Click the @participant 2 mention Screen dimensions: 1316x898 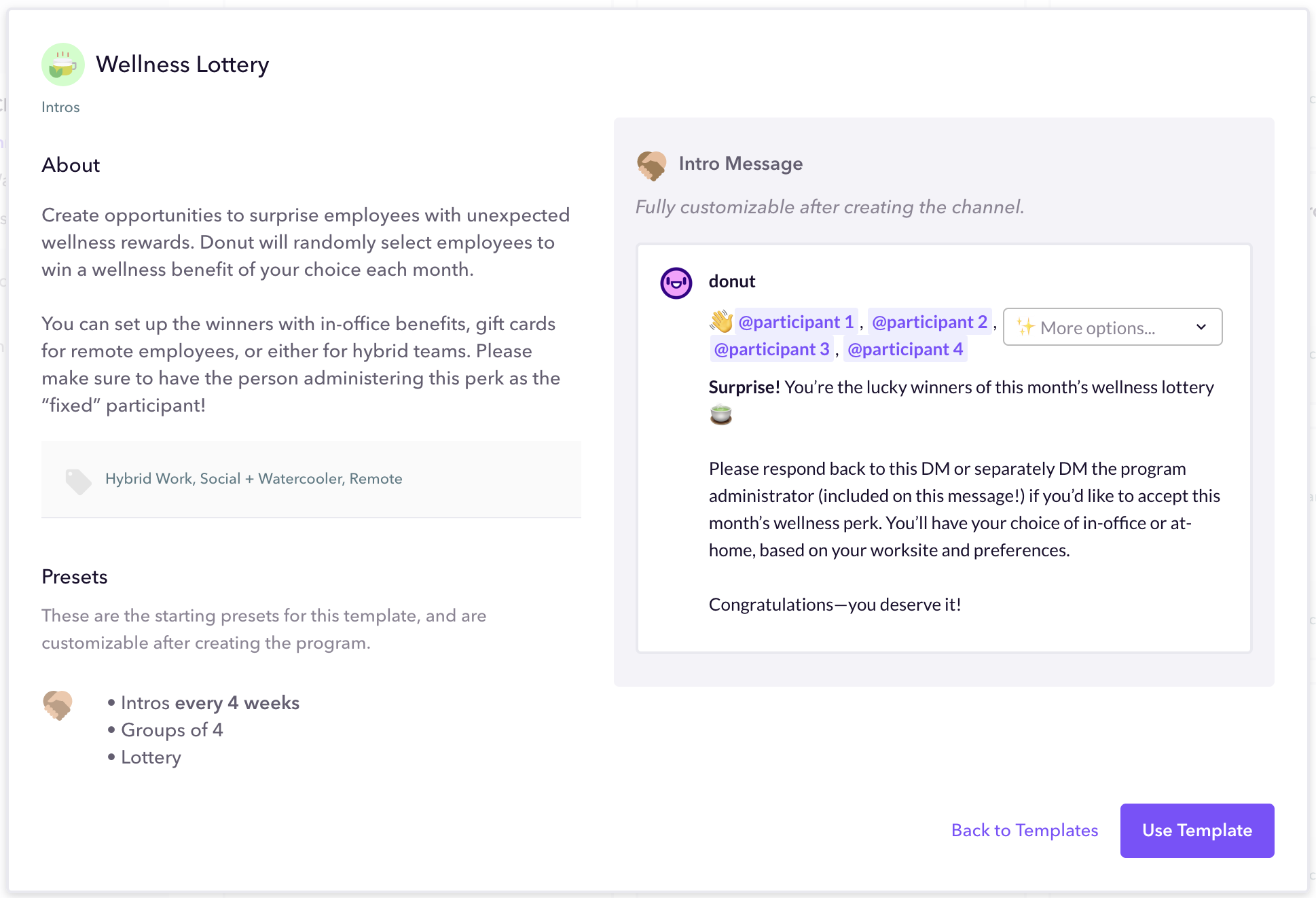[x=930, y=322]
